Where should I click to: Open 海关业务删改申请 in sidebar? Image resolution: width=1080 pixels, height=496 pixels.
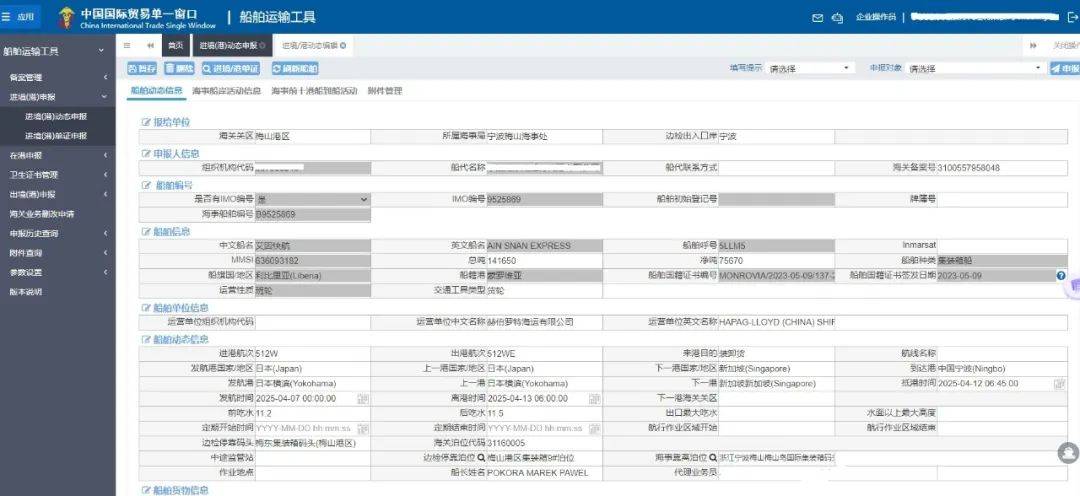pos(41,214)
